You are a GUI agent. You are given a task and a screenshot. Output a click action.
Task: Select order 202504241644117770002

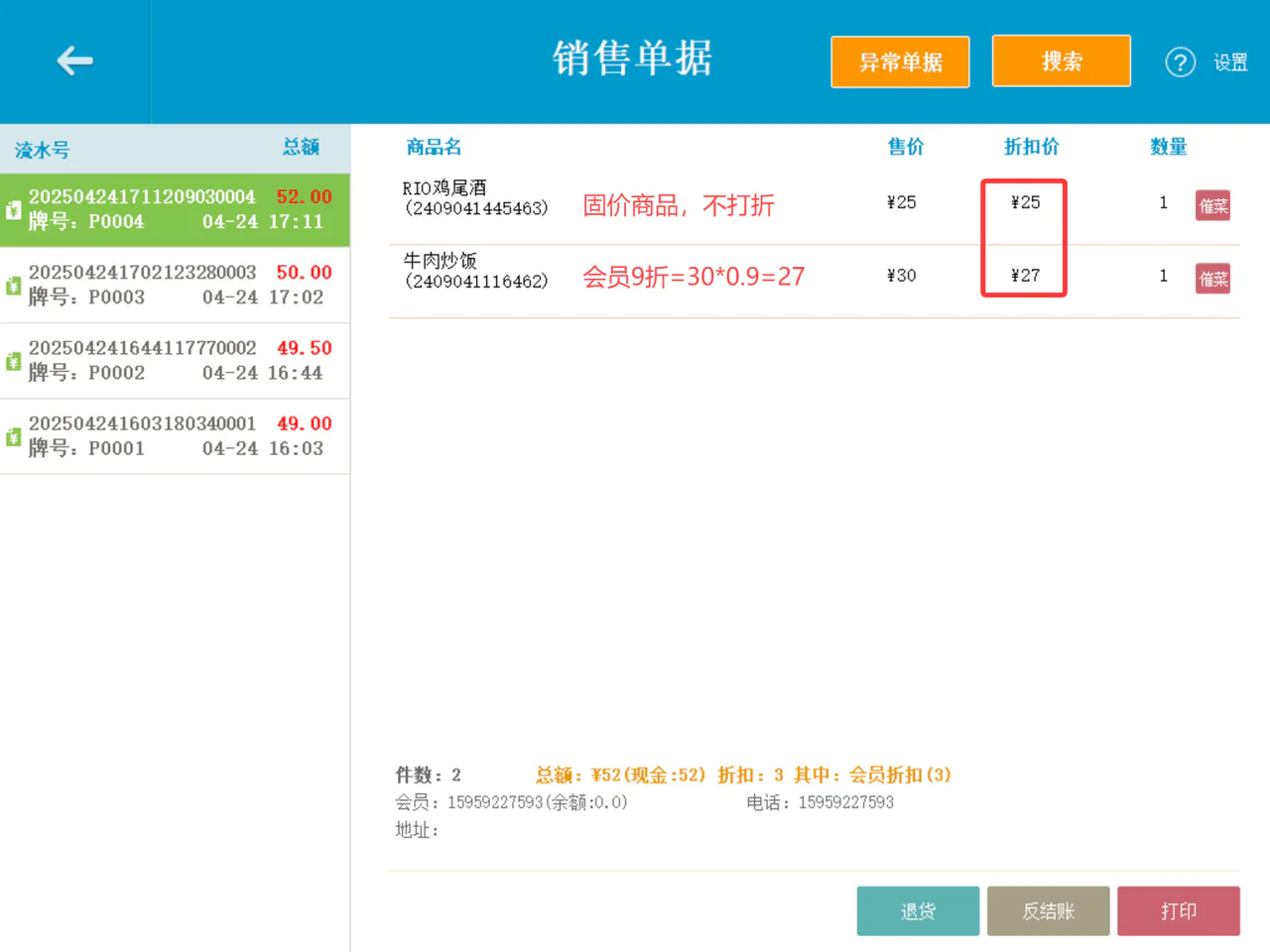click(x=175, y=361)
